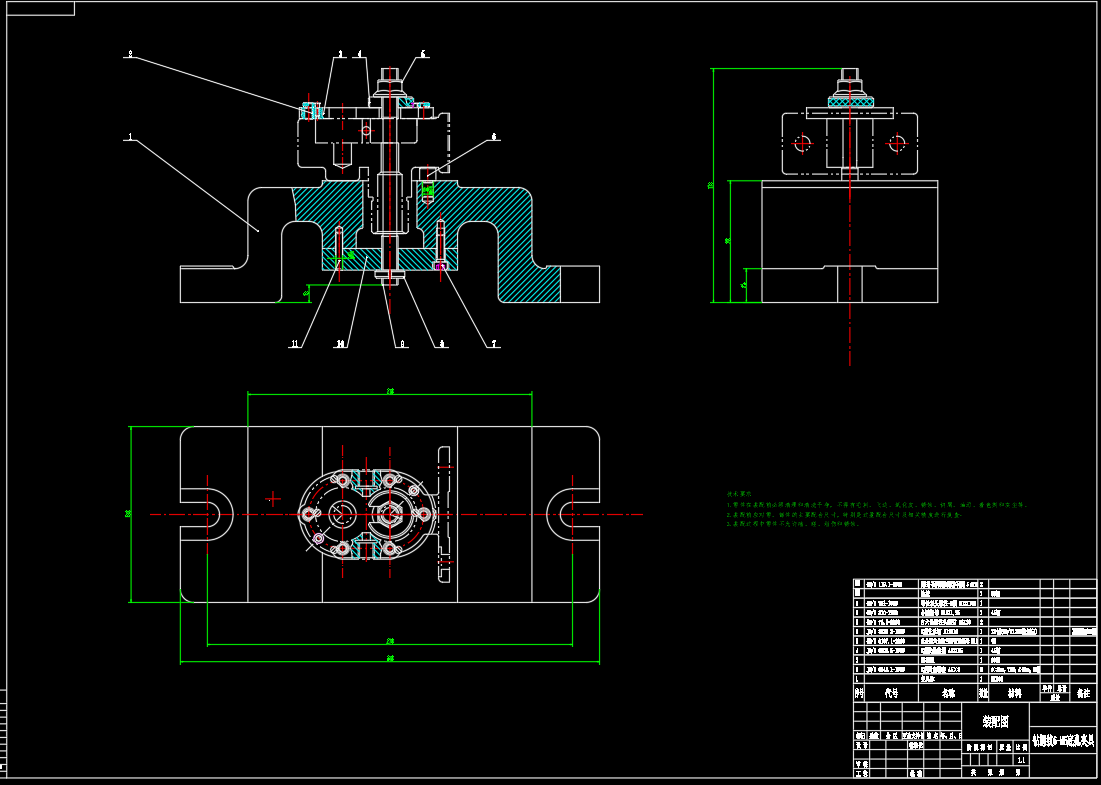This screenshot has height=785, width=1101.
Task: Click the red cross marker in plan view
Action: point(273,498)
